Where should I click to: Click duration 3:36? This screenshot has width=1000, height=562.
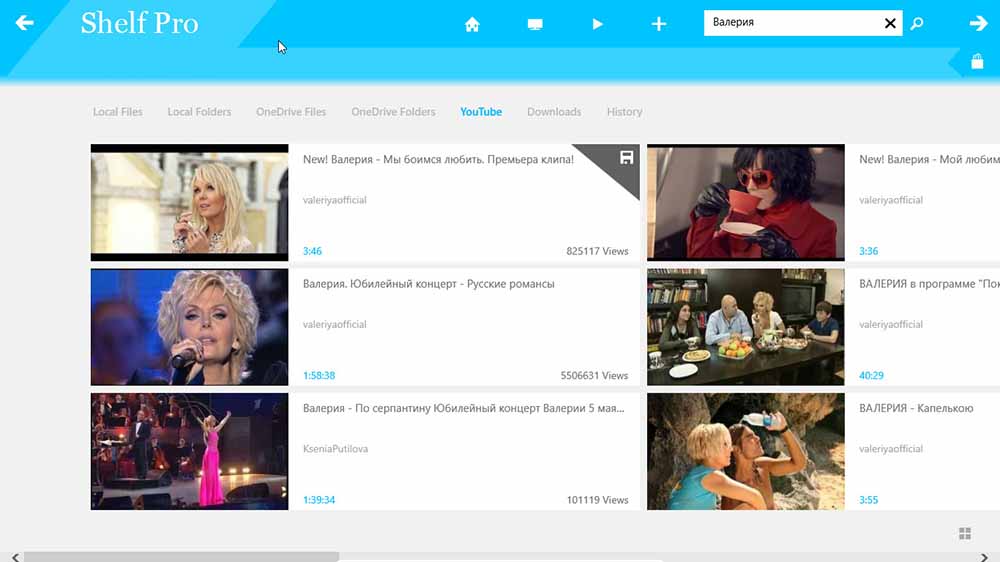pyautogui.click(x=869, y=251)
